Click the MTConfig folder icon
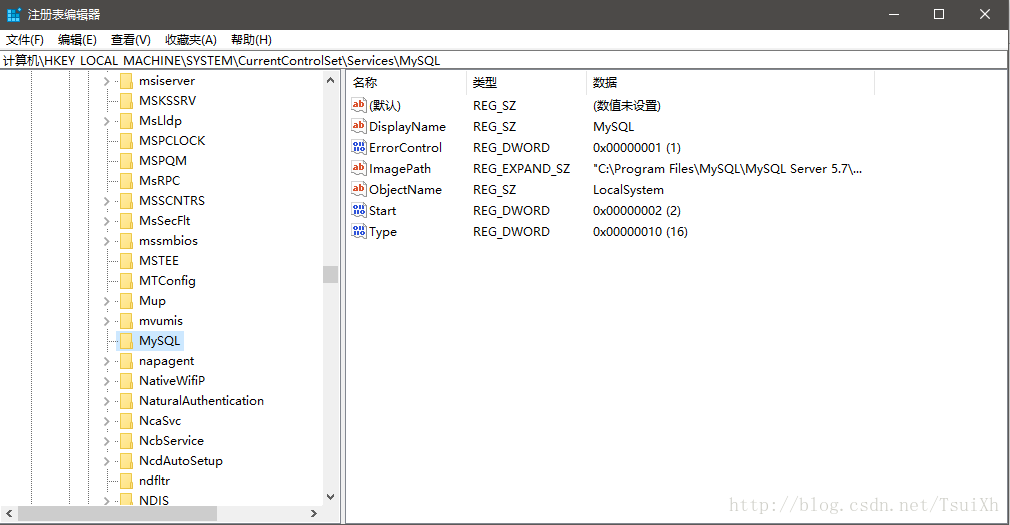The image size is (1010, 525). click(x=126, y=281)
